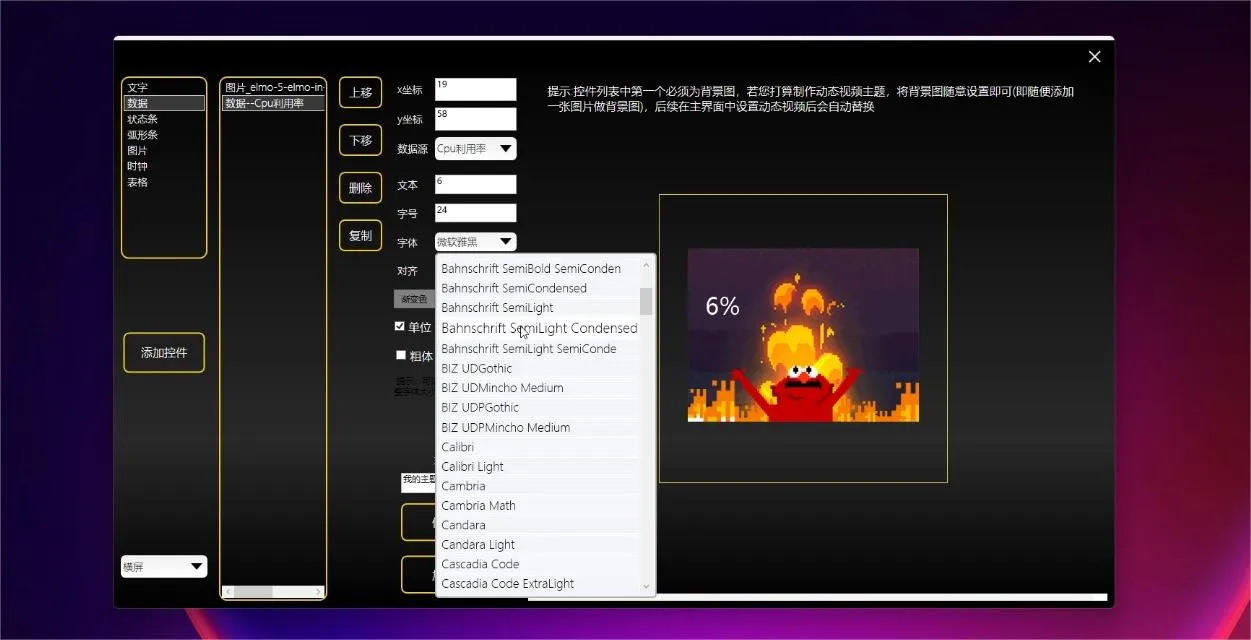
Task: Click font list scroll up arrow
Action: pyautogui.click(x=646, y=265)
